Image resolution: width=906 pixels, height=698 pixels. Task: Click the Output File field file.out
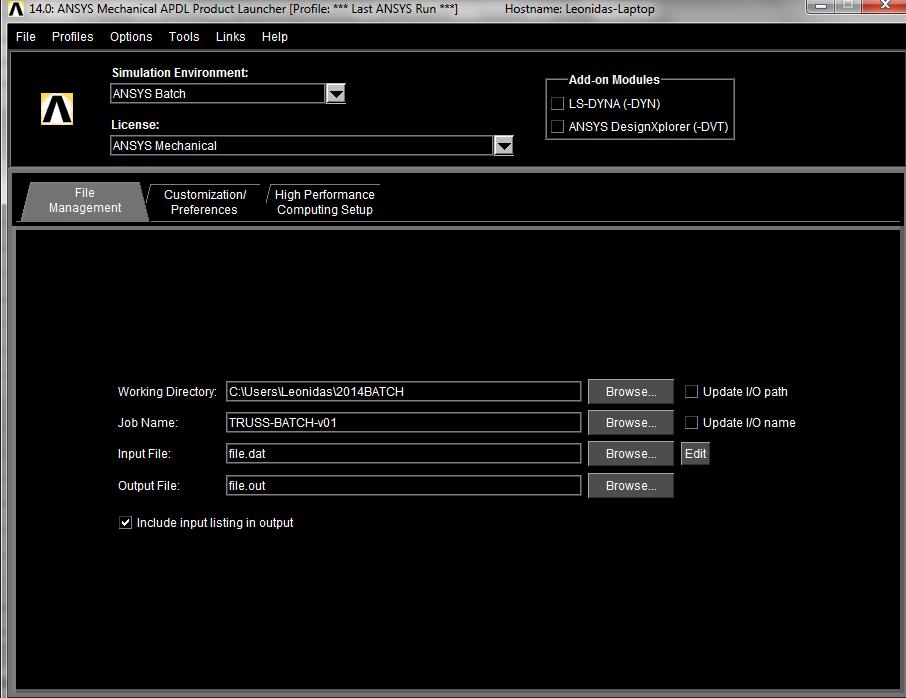[403, 485]
